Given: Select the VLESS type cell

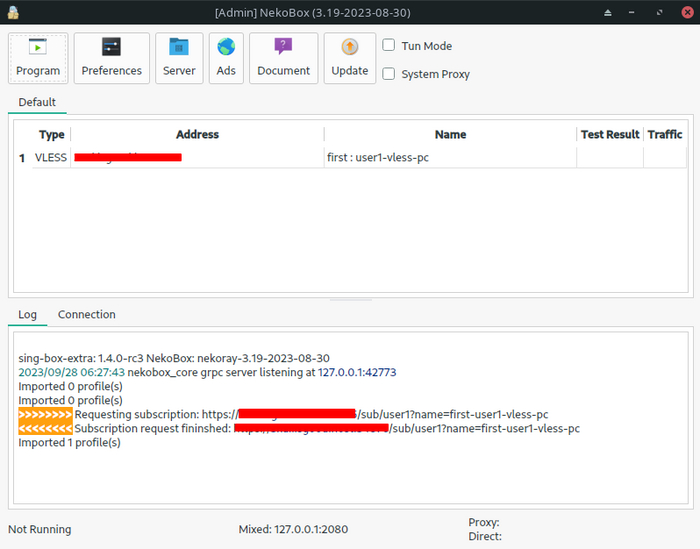Looking at the screenshot, I should pos(51,158).
